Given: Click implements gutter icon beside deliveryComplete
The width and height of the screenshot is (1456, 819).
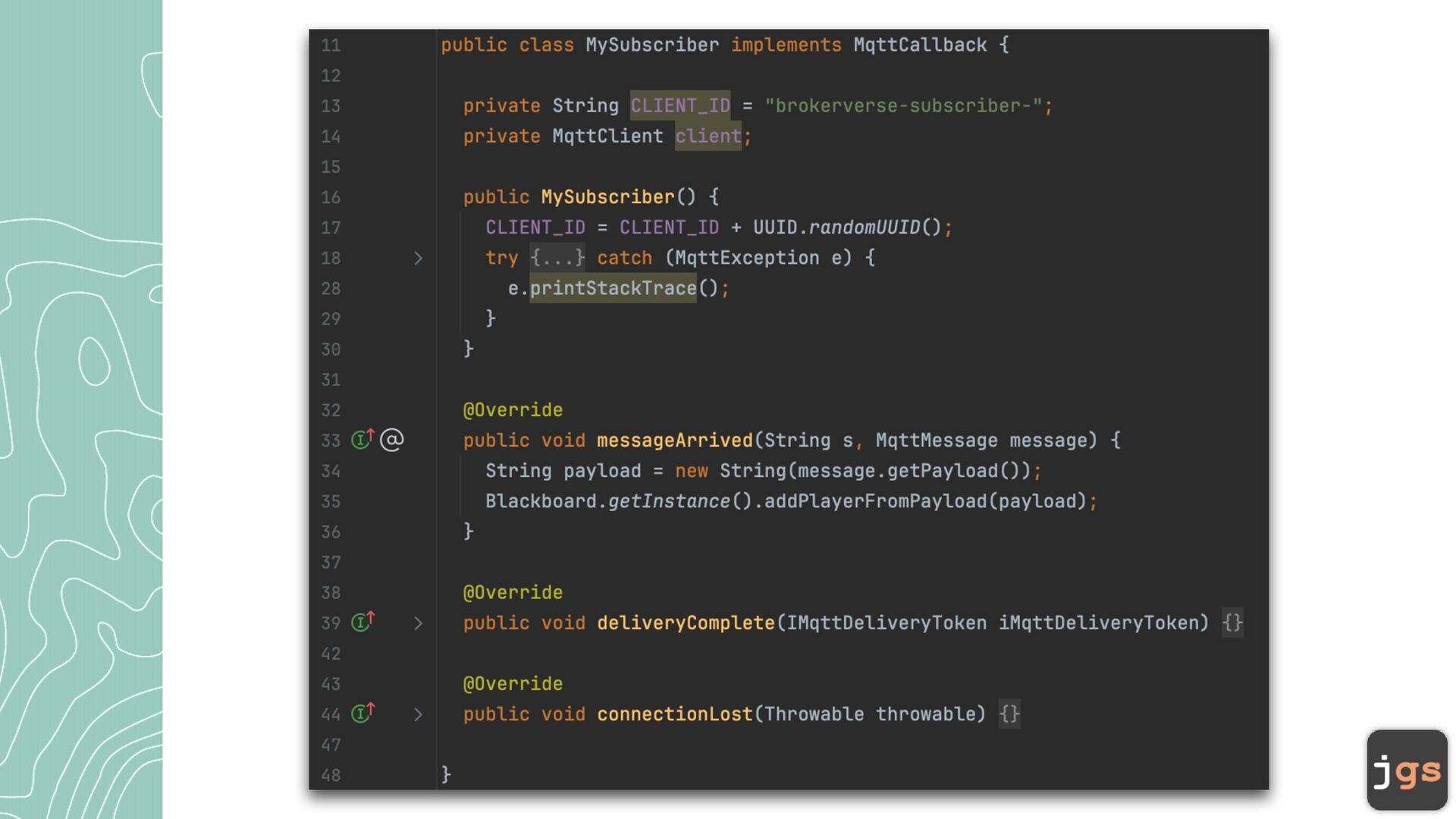Looking at the screenshot, I should pos(362,622).
